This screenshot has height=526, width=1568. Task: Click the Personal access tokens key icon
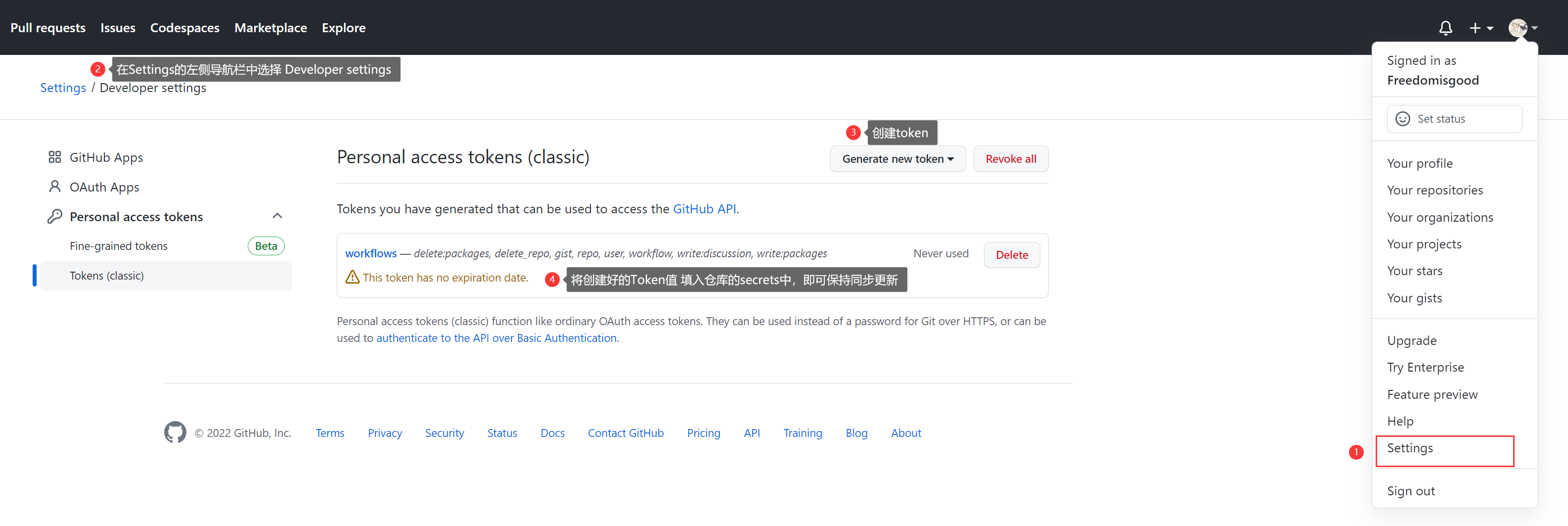[x=55, y=216]
